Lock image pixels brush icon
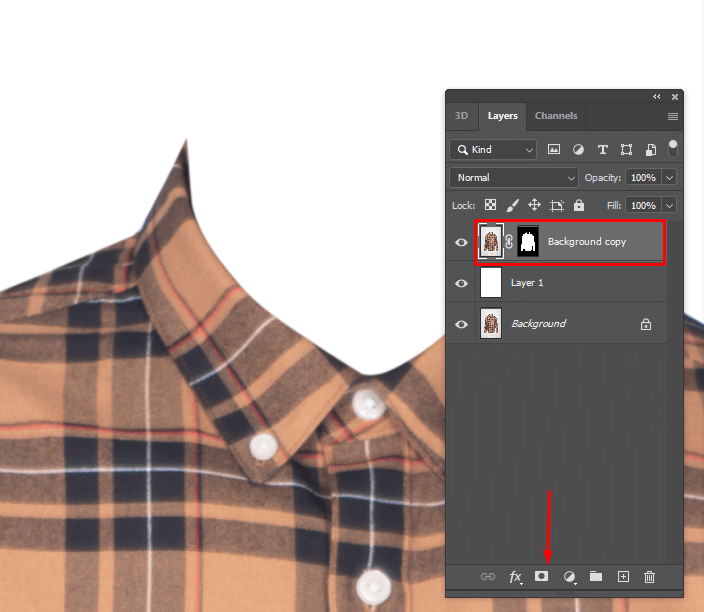Image resolution: width=704 pixels, height=612 pixels. (512, 205)
